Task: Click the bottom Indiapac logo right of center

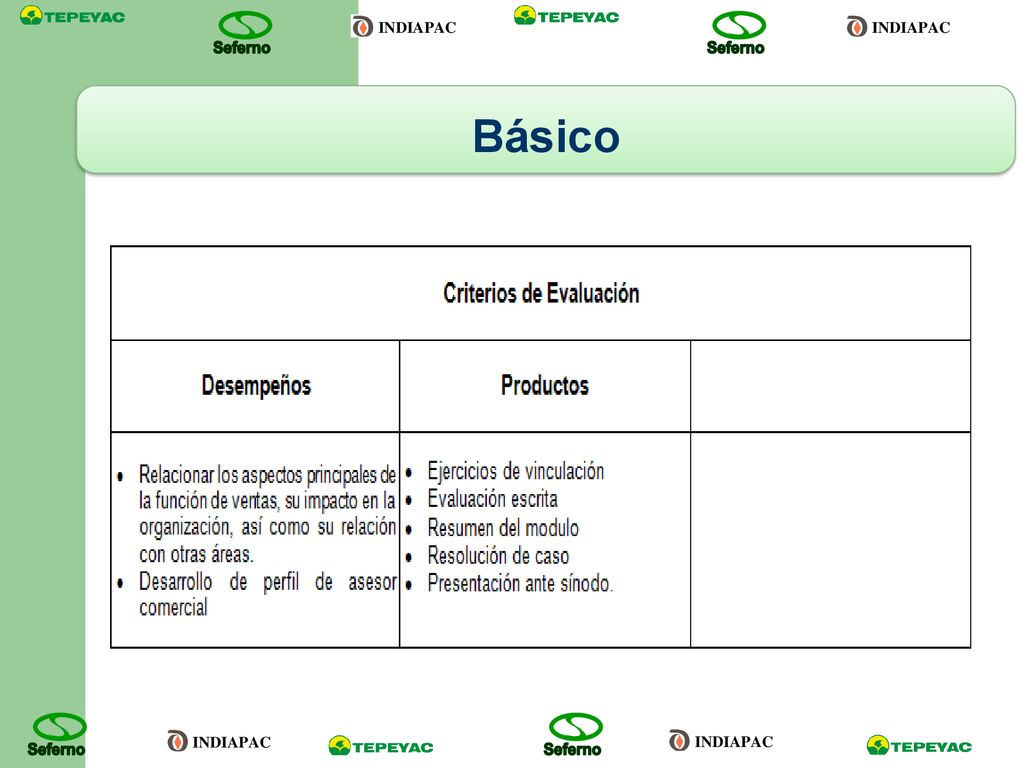Action: click(721, 741)
